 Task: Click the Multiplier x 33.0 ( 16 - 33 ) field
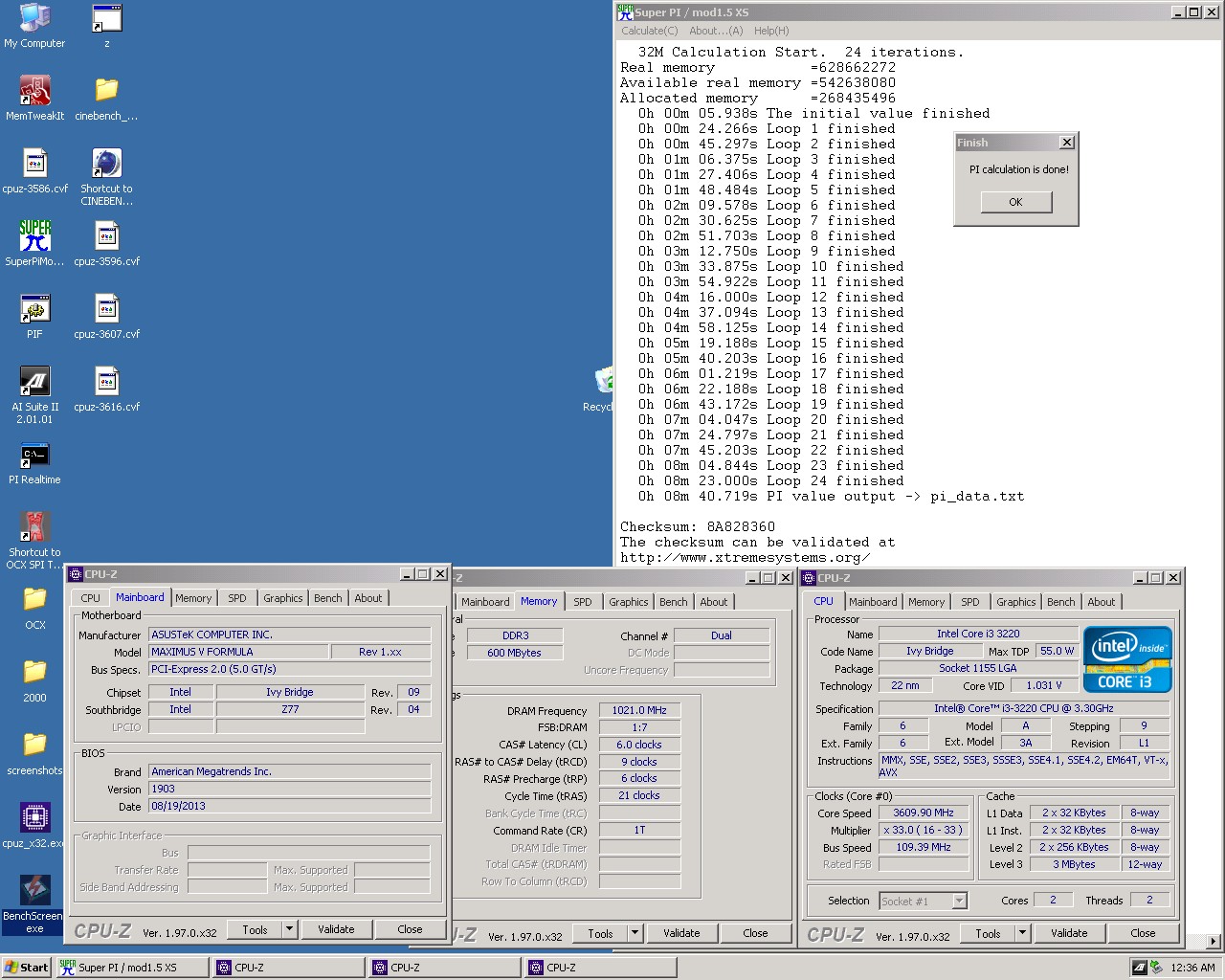pyautogui.click(x=924, y=830)
